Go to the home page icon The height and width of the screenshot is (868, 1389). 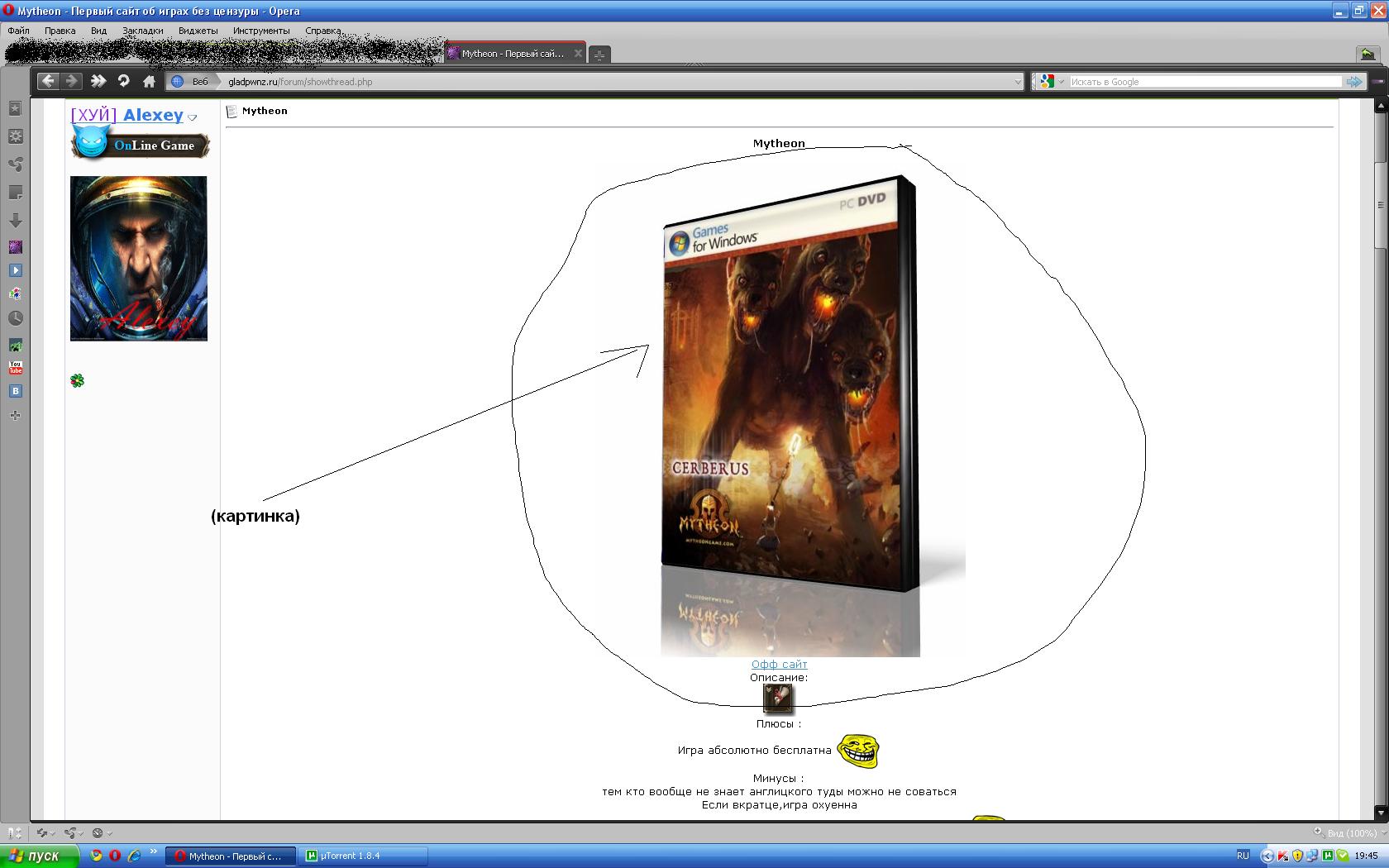tap(149, 81)
